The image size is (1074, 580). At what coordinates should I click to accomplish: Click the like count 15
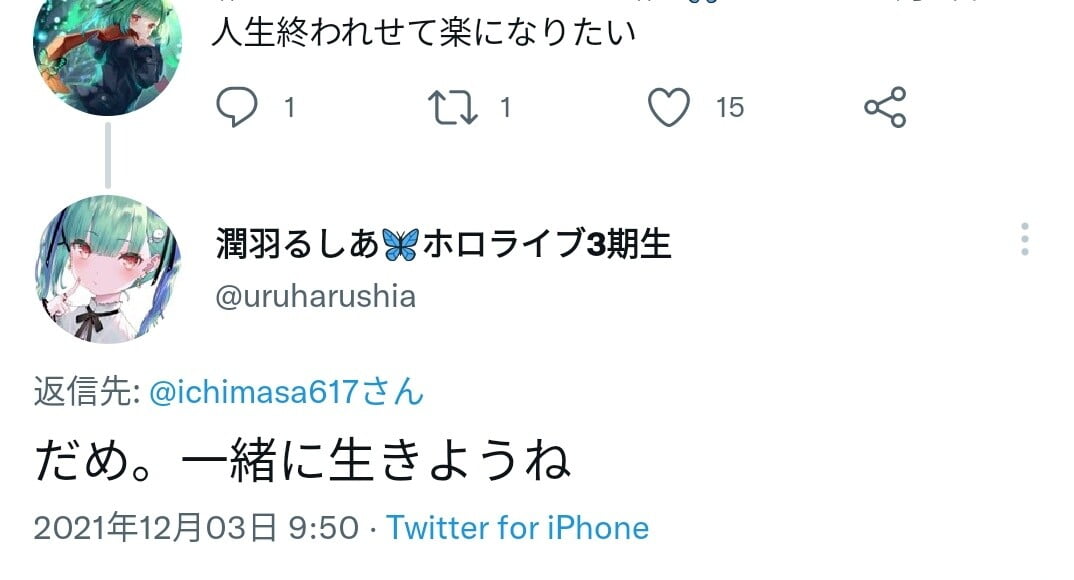click(x=730, y=107)
